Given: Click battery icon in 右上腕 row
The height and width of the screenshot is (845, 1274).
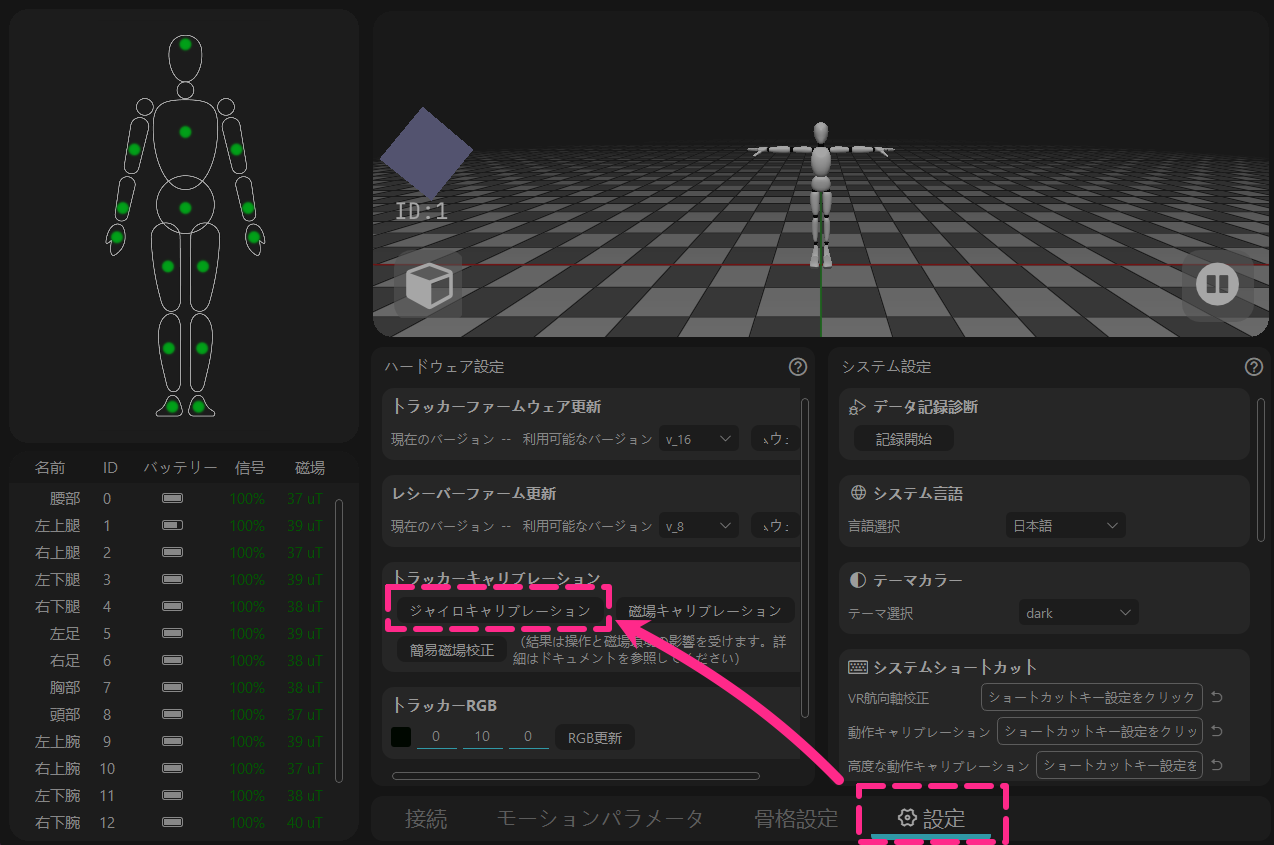Looking at the screenshot, I should click(x=172, y=768).
